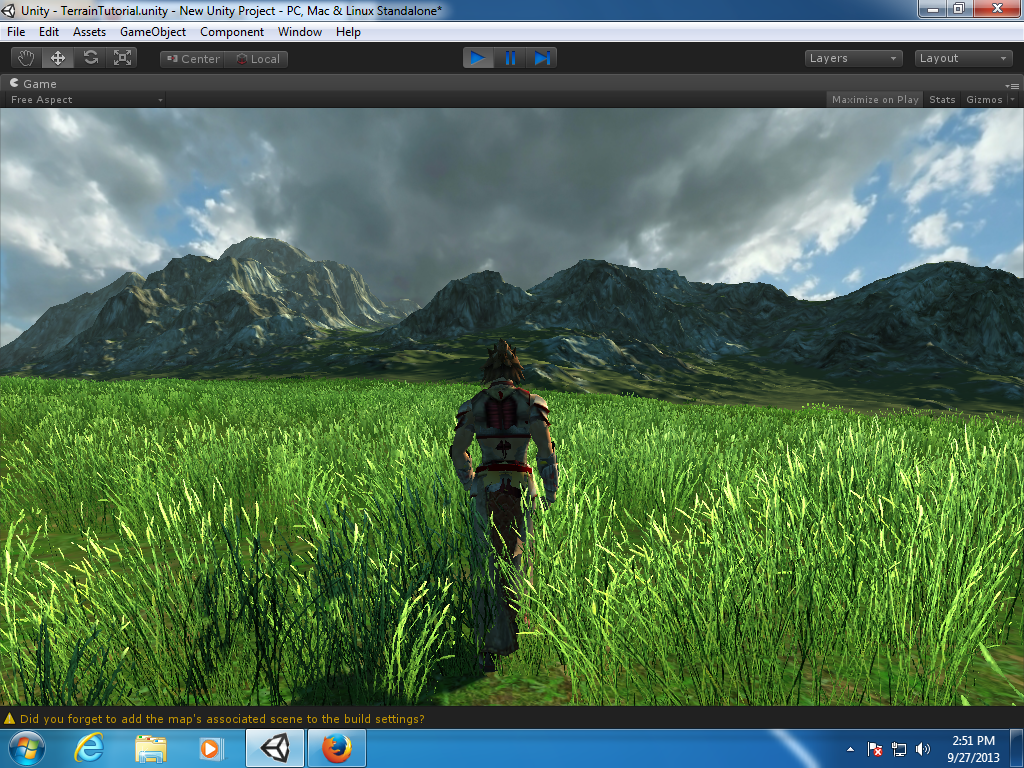Click the Play button
The height and width of the screenshot is (768, 1024).
(x=478, y=58)
